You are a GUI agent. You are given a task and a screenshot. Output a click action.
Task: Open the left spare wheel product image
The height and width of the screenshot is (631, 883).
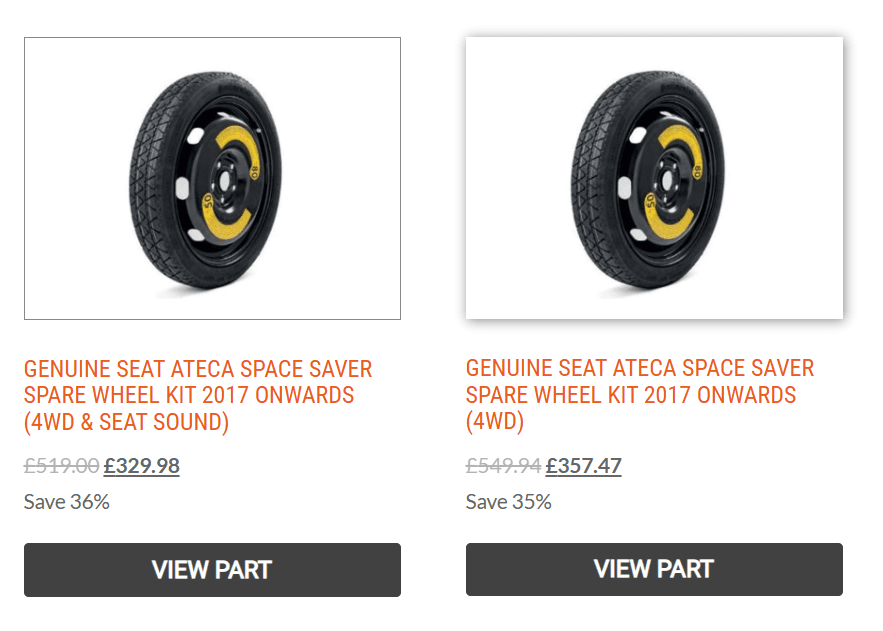pos(212,179)
